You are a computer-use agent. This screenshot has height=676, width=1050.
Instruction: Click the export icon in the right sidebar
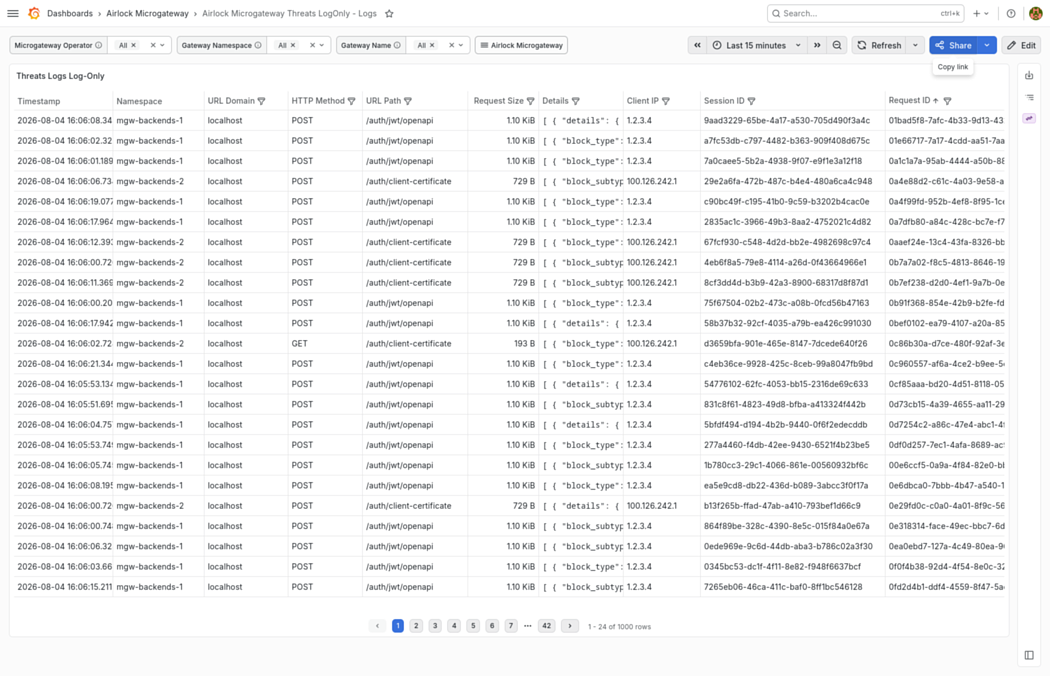pos(1029,76)
